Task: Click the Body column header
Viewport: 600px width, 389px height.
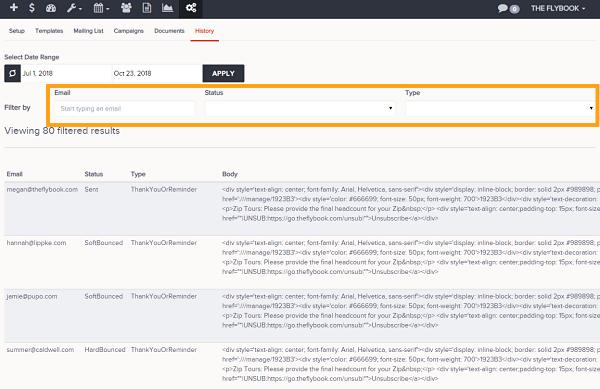Action: click(x=230, y=174)
